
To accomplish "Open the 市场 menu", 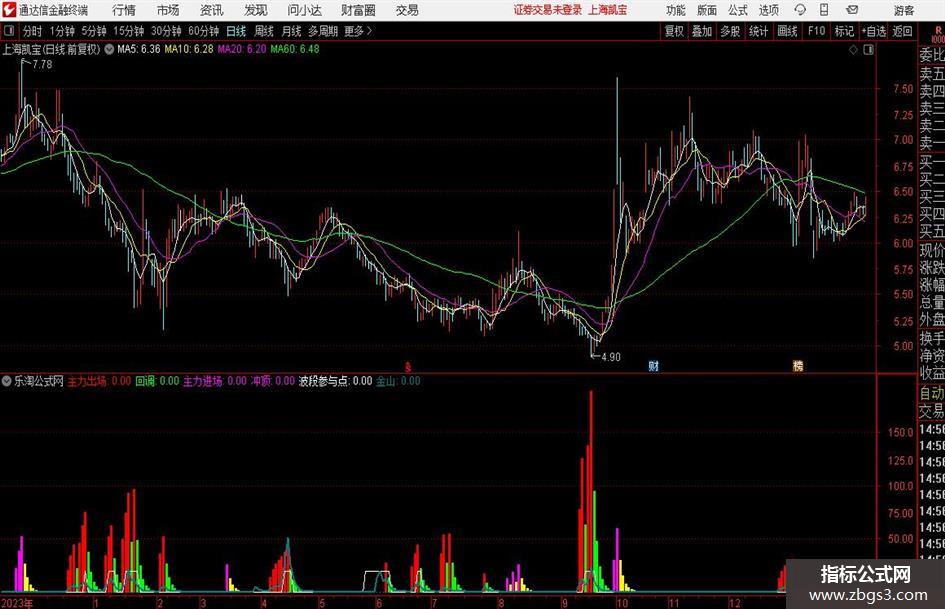I will click(168, 10).
